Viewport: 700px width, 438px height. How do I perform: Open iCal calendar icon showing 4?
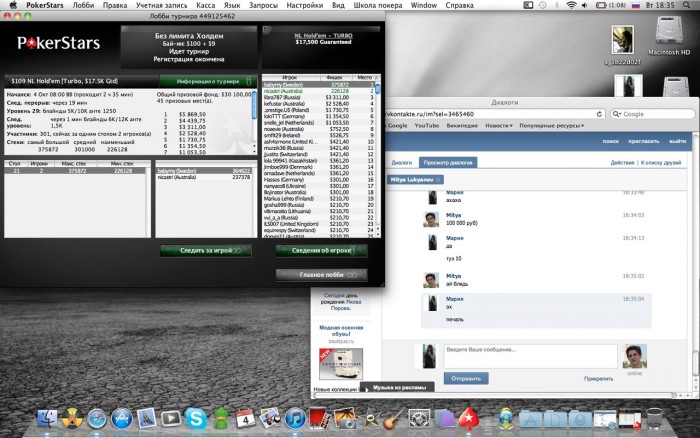point(245,418)
